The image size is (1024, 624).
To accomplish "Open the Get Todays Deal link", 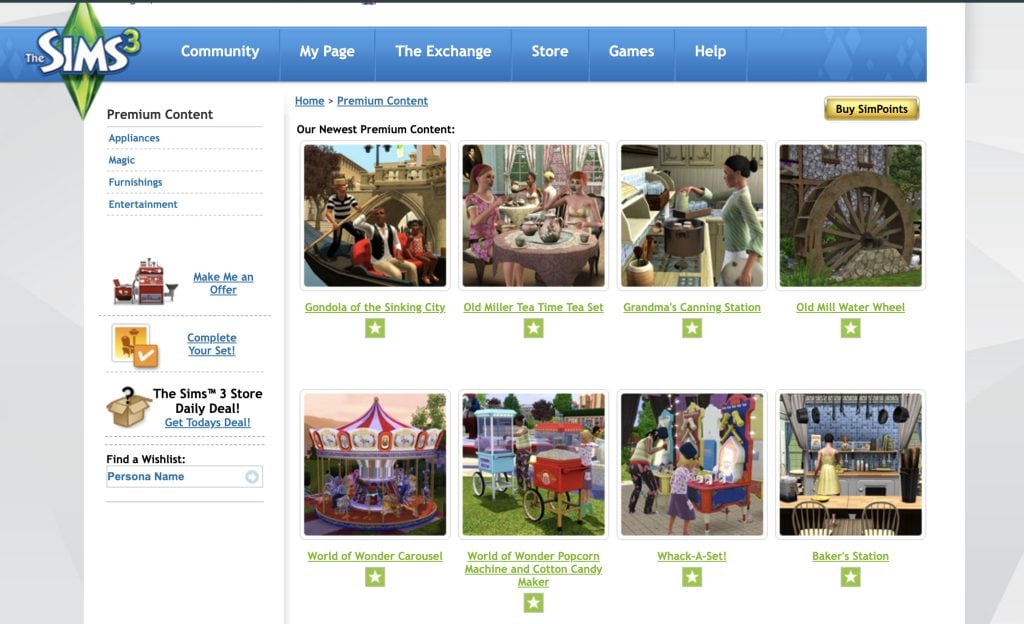I will tap(207, 422).
